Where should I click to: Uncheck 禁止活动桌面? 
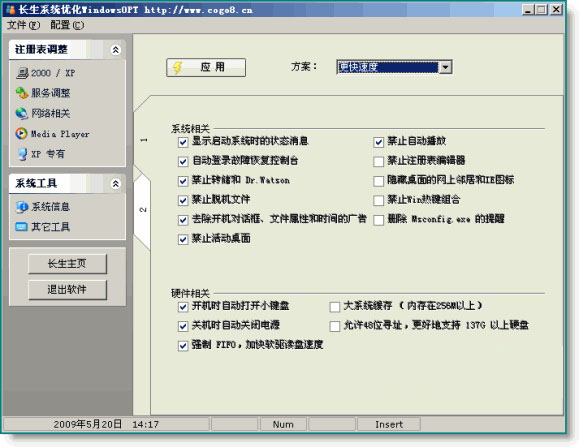pos(183,239)
